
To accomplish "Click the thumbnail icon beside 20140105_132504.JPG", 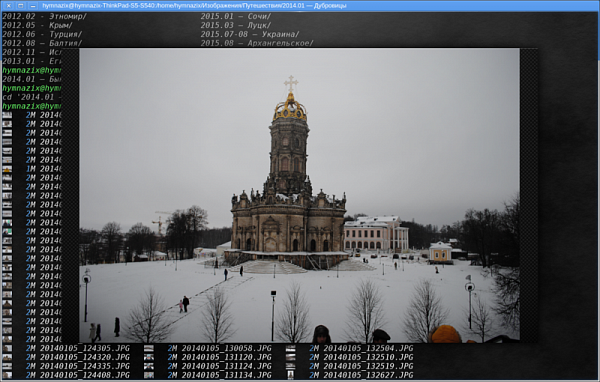I will [291, 348].
